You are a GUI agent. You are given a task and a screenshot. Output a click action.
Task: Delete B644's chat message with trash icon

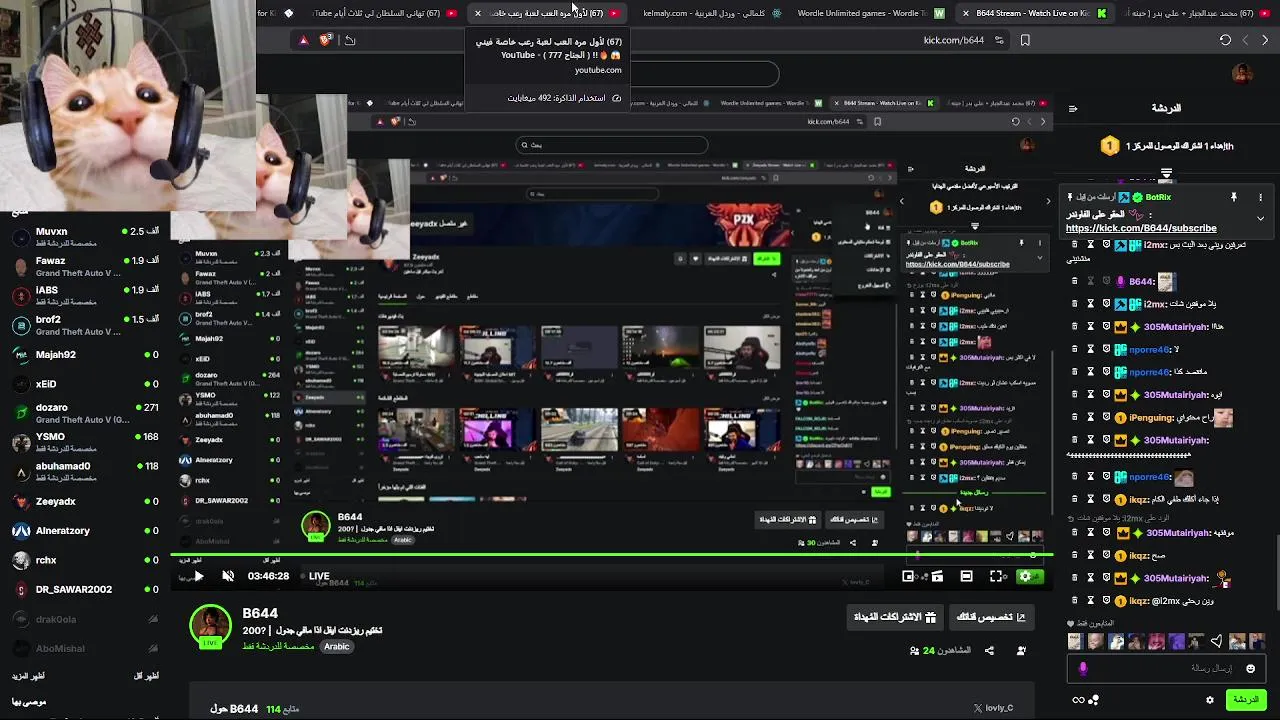pos(1075,281)
